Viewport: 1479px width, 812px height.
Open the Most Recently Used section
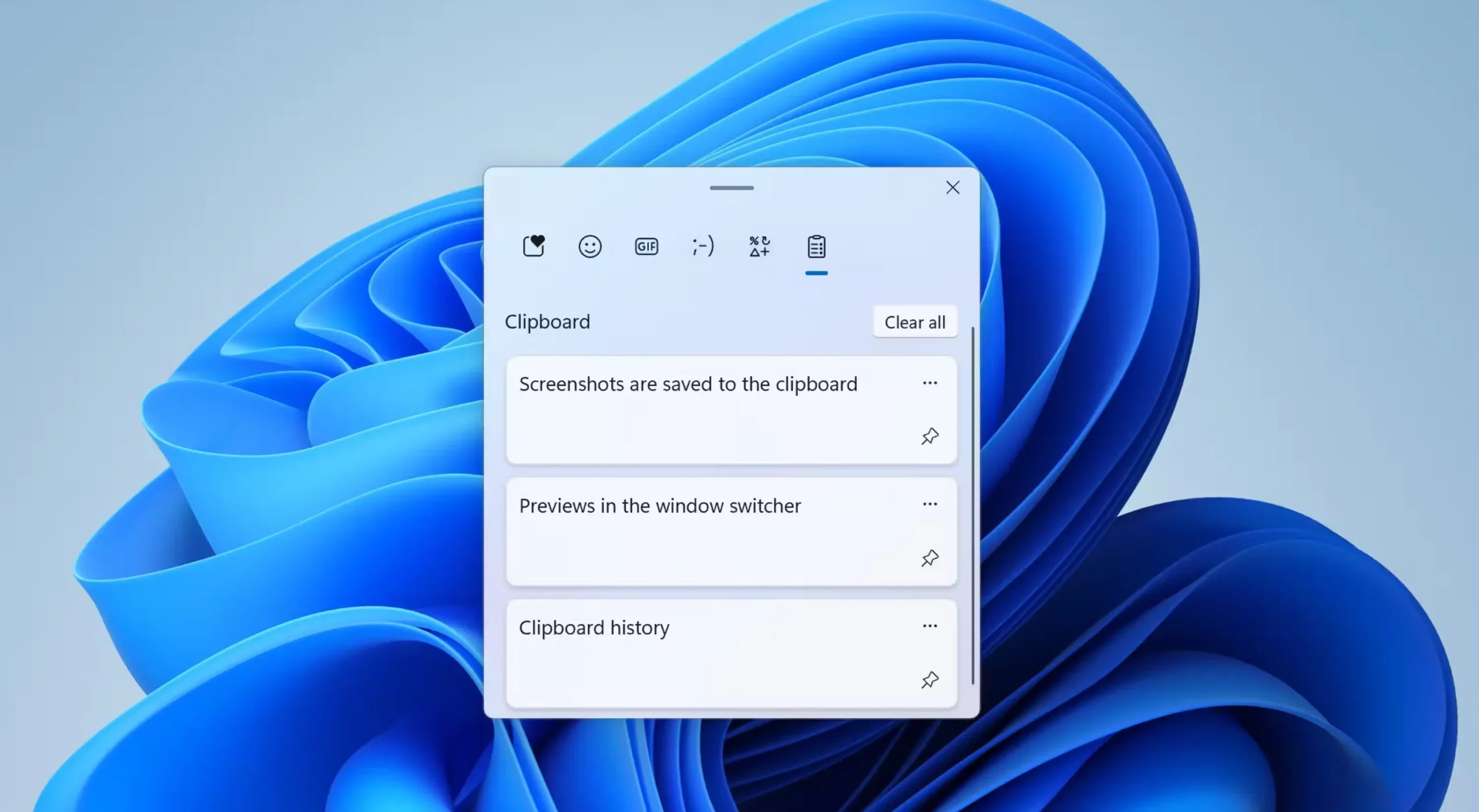pyautogui.click(x=533, y=246)
